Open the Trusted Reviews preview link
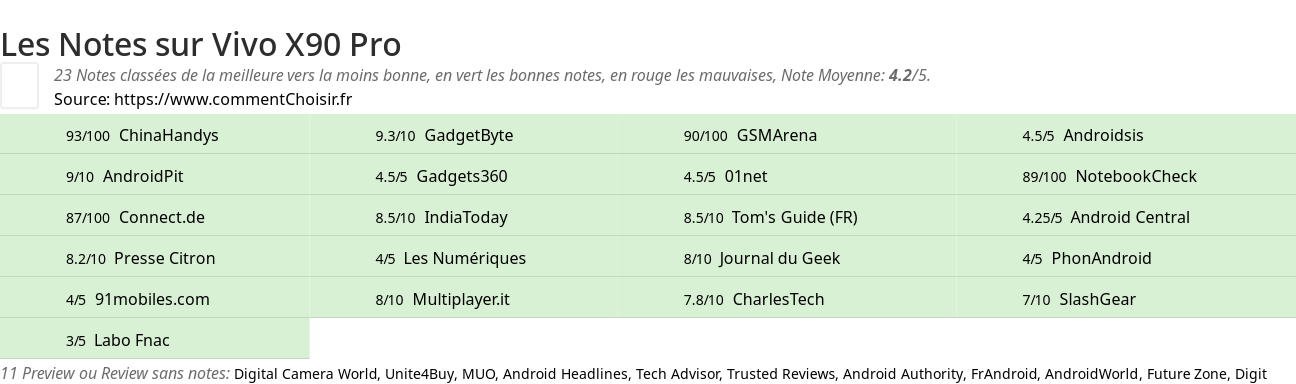The height and width of the screenshot is (384, 1296). pos(781,374)
